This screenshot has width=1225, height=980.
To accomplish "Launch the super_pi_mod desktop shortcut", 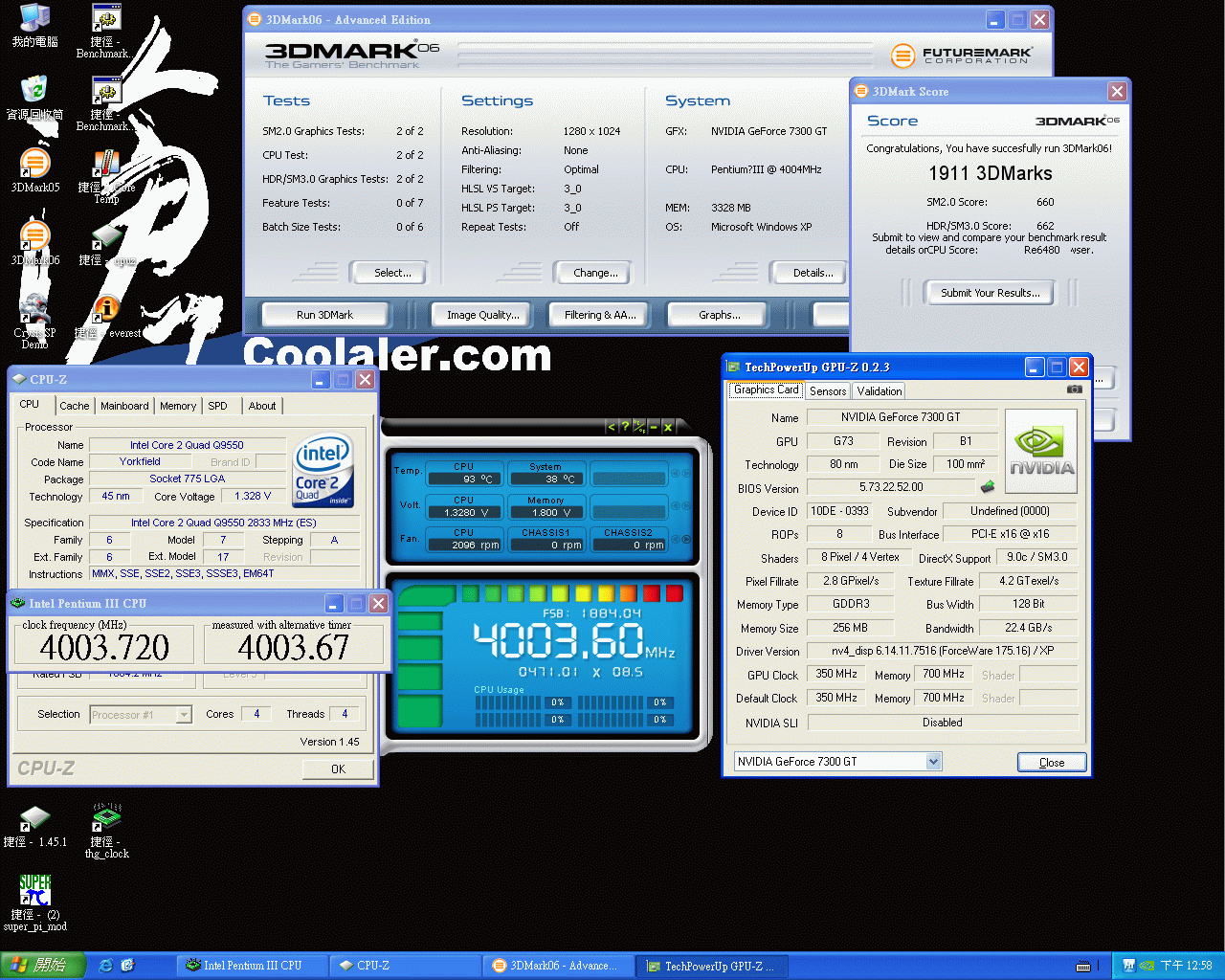I will [x=34, y=903].
